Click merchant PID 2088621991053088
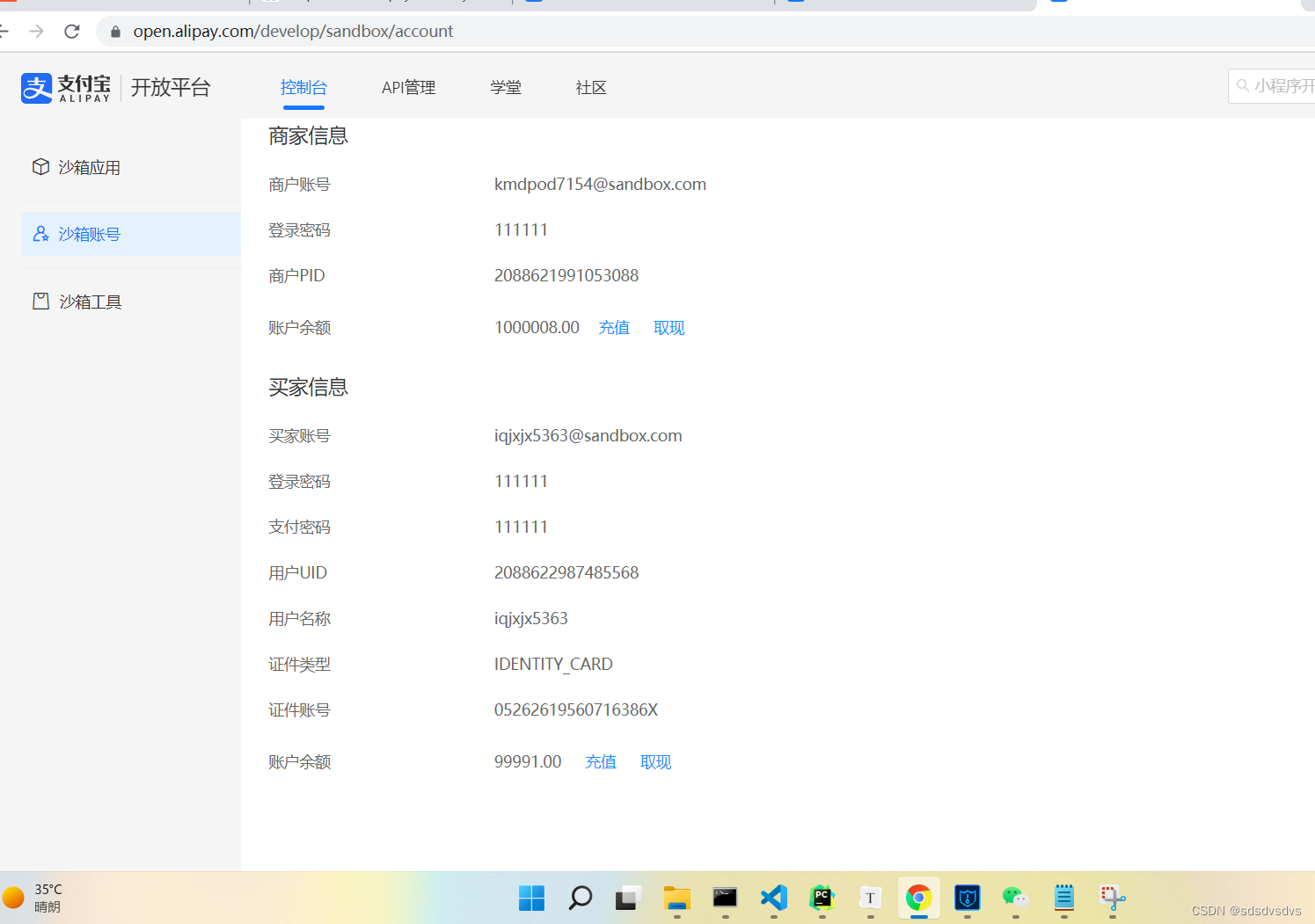This screenshot has height=924, width=1315. pos(566,276)
